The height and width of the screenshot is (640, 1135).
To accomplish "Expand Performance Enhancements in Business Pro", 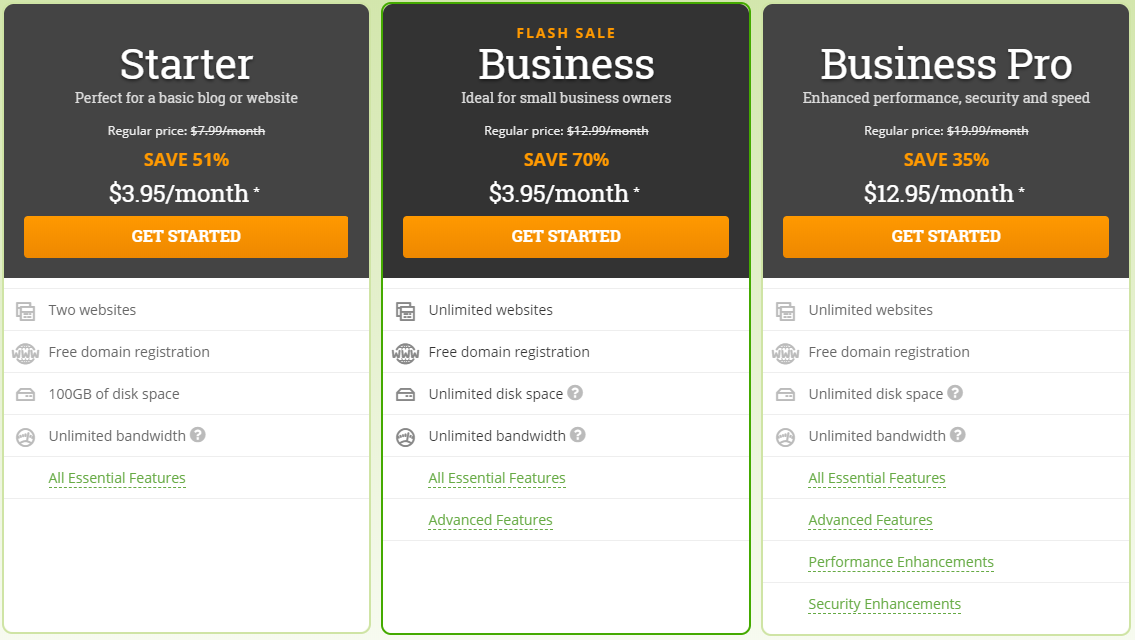I will pyautogui.click(x=901, y=562).
